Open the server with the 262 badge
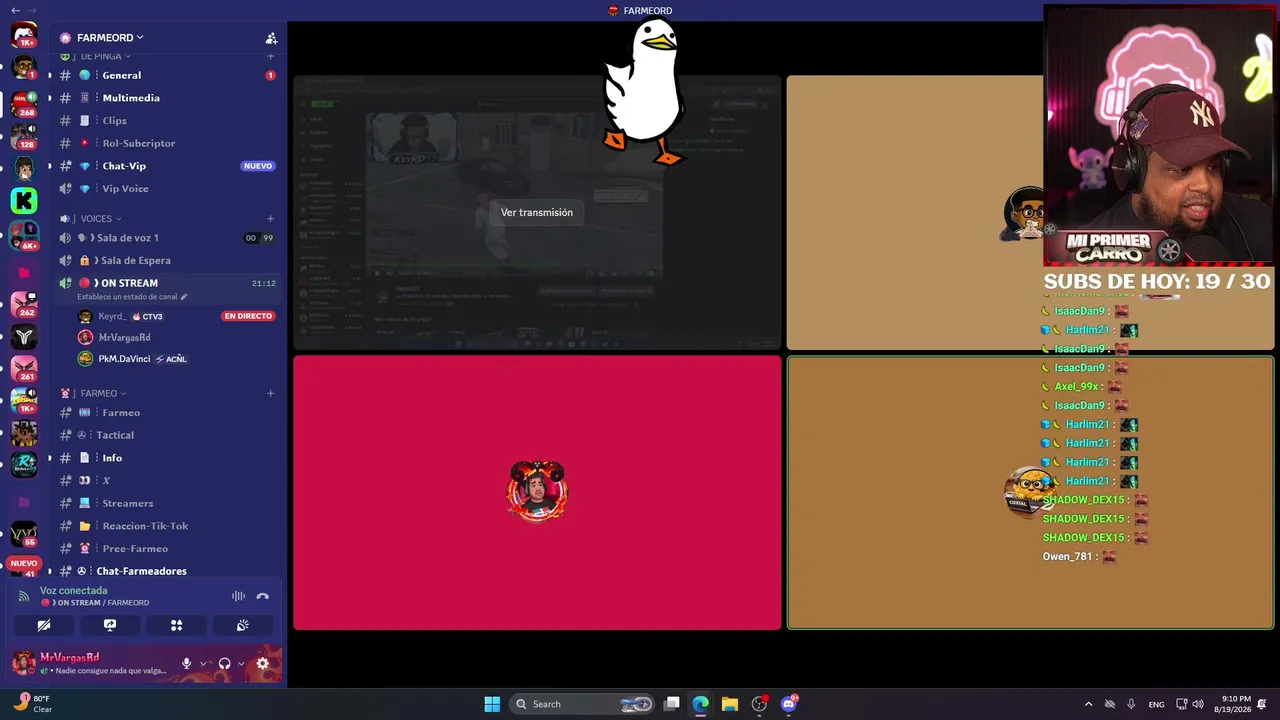 pos(24,303)
